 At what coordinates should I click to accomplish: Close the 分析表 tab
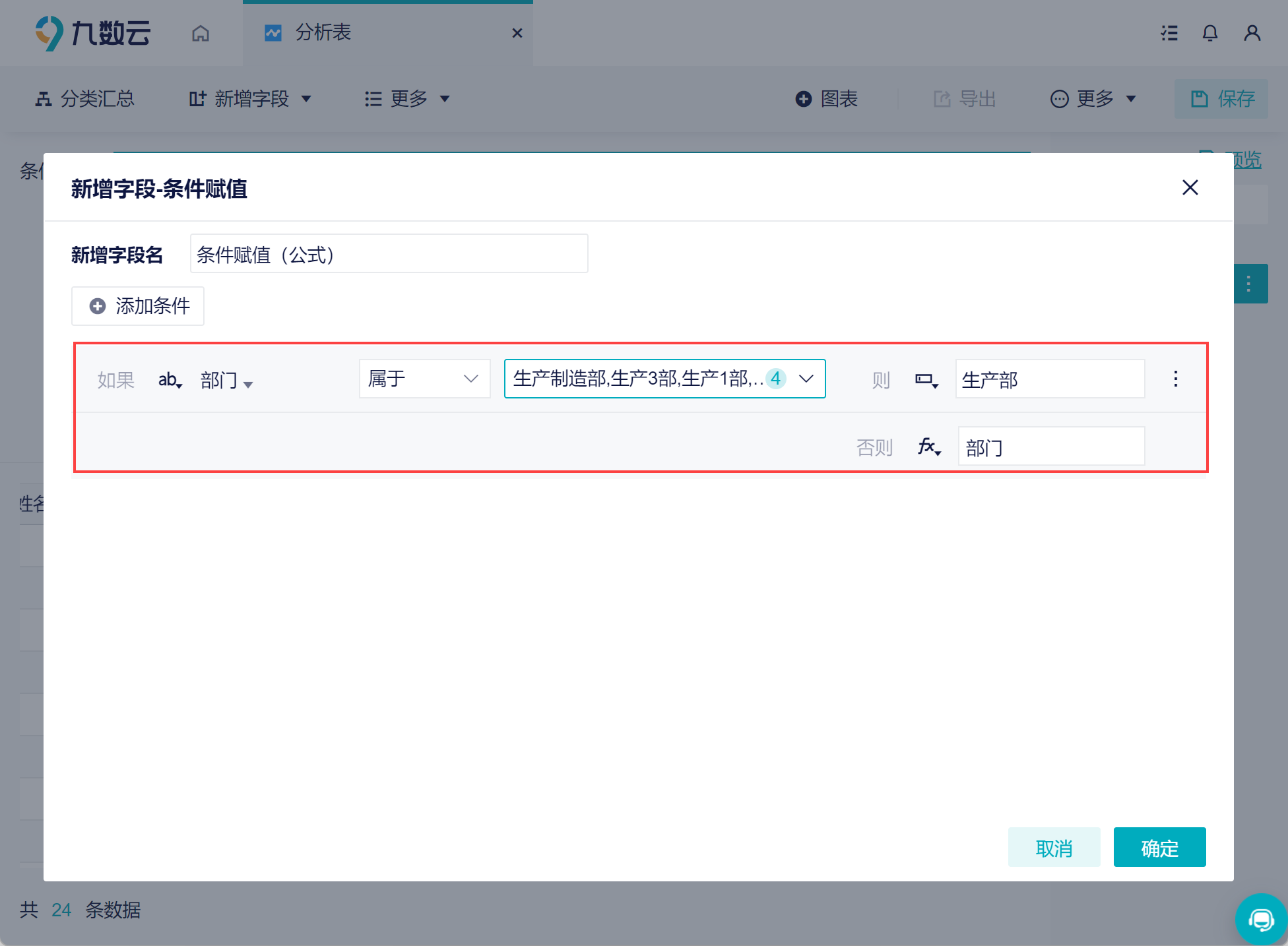[517, 33]
